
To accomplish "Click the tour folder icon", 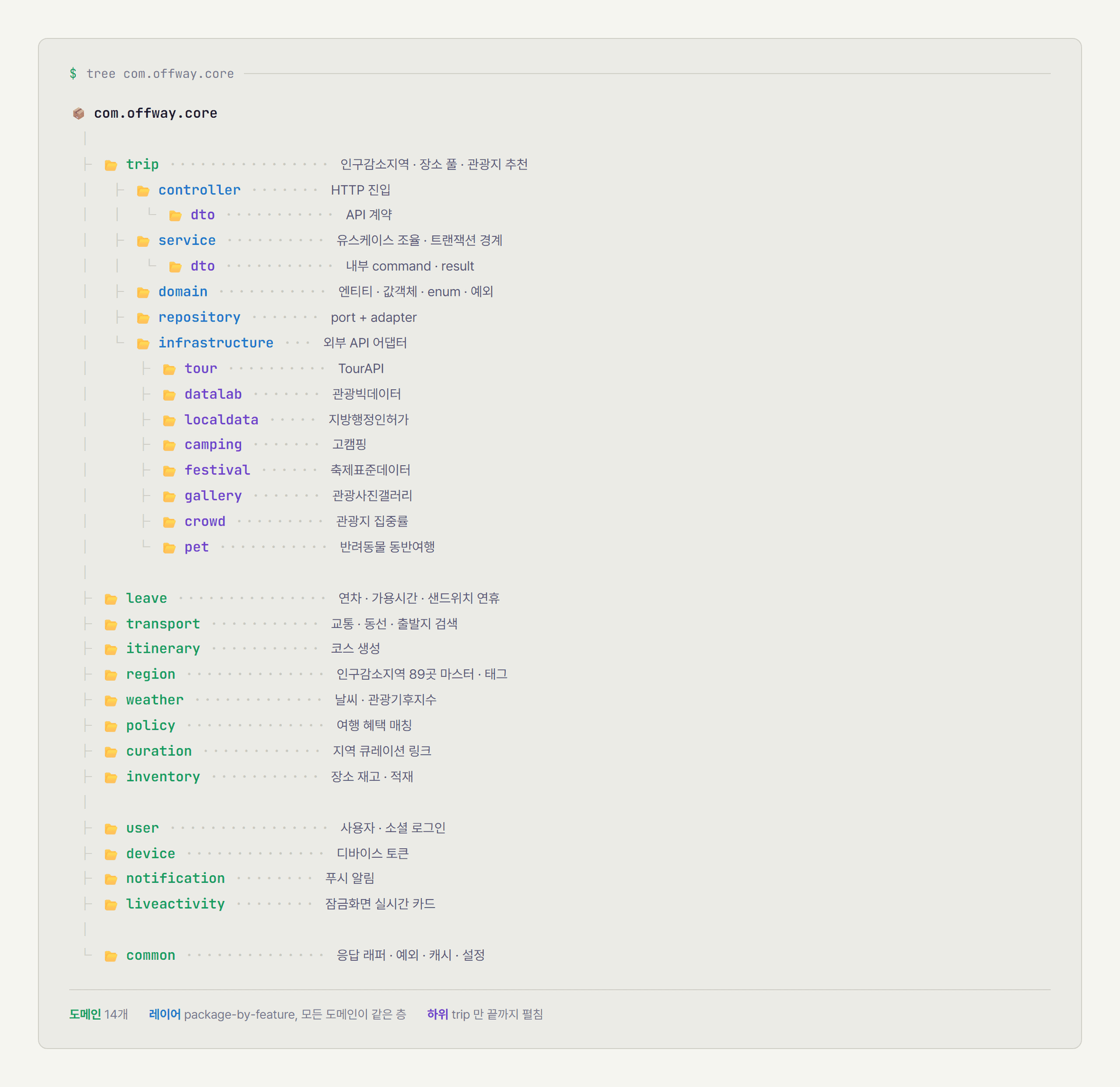I will [169, 369].
